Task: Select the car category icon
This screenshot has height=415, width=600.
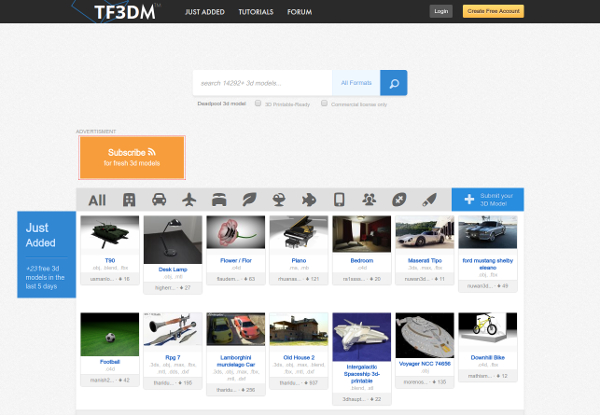Action: (x=159, y=199)
